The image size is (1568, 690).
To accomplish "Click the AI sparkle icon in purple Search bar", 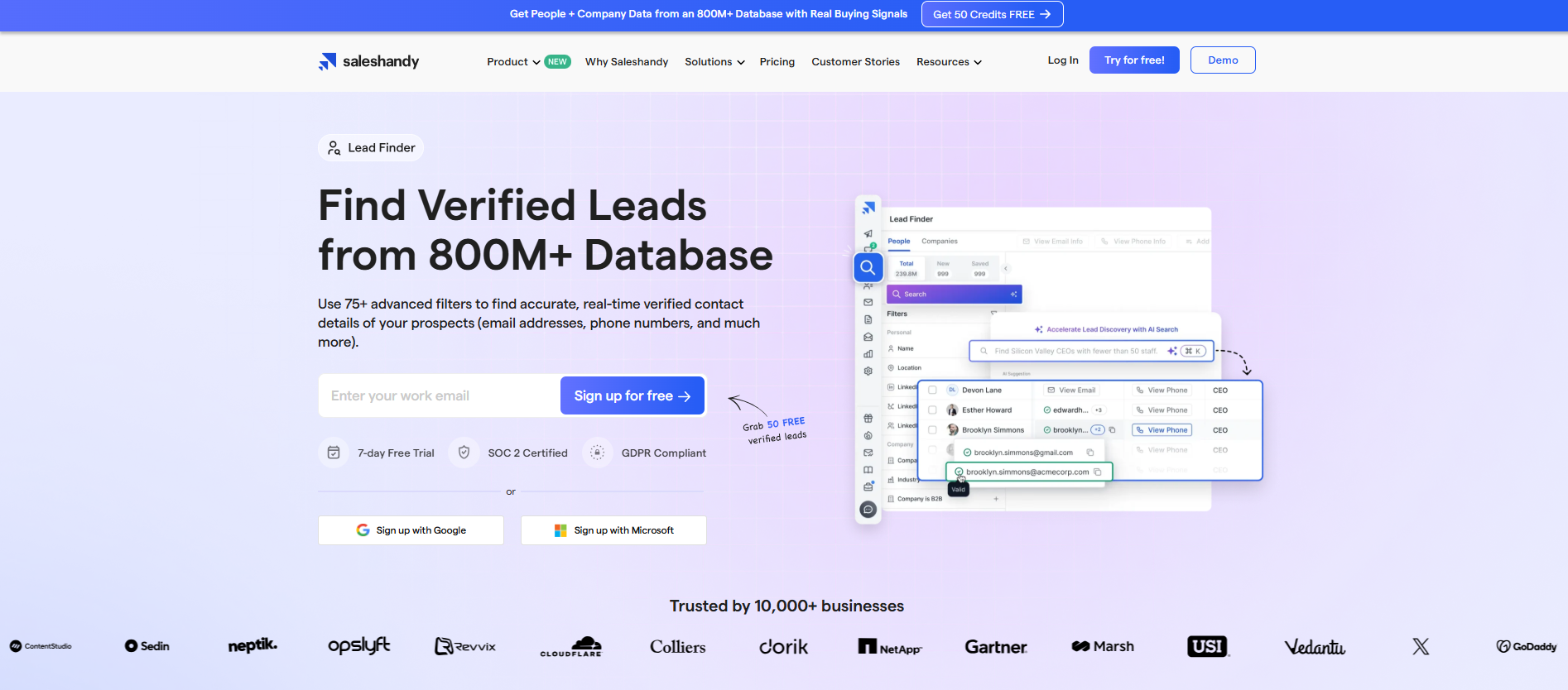I will click(x=1013, y=295).
